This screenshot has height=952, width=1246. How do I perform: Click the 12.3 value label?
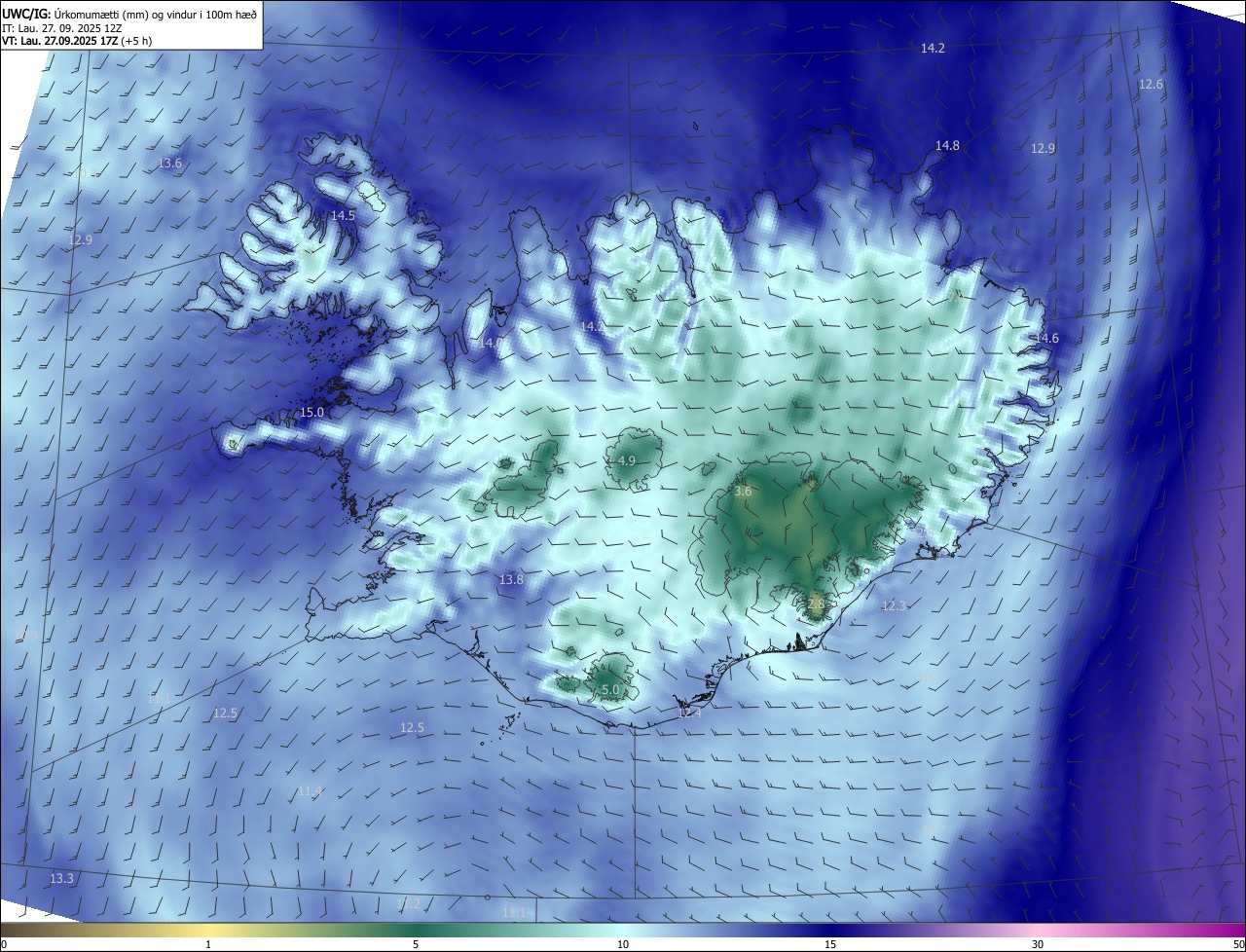894,605
